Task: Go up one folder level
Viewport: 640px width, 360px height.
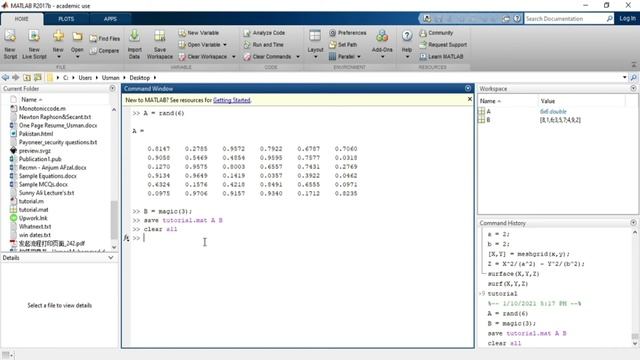Action: [27, 78]
